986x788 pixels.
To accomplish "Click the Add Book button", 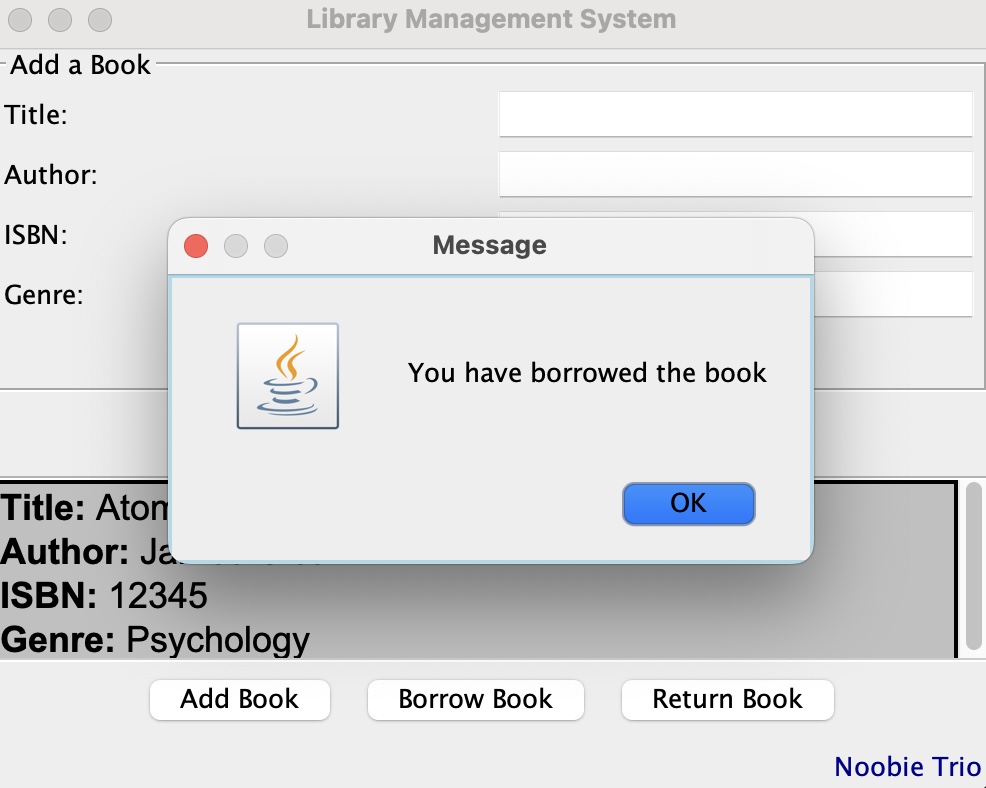I will [x=240, y=699].
